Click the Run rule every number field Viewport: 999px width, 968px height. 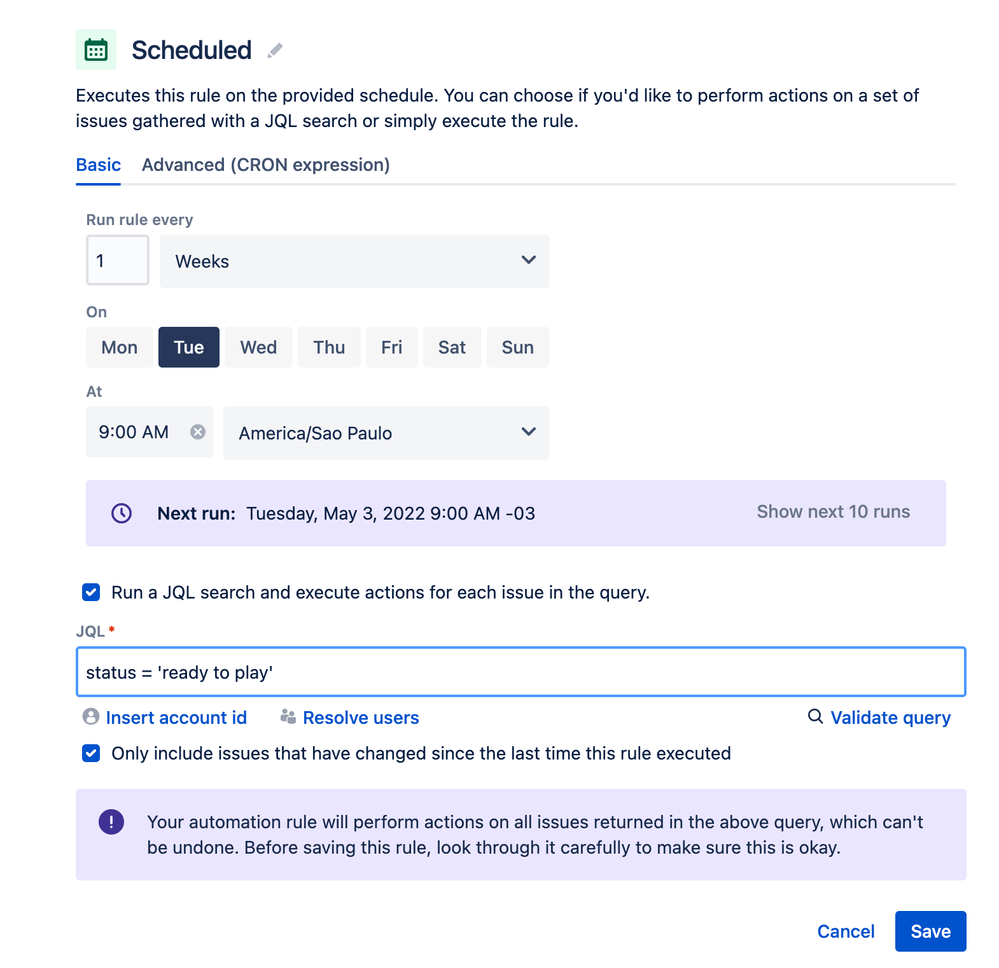tap(118, 260)
